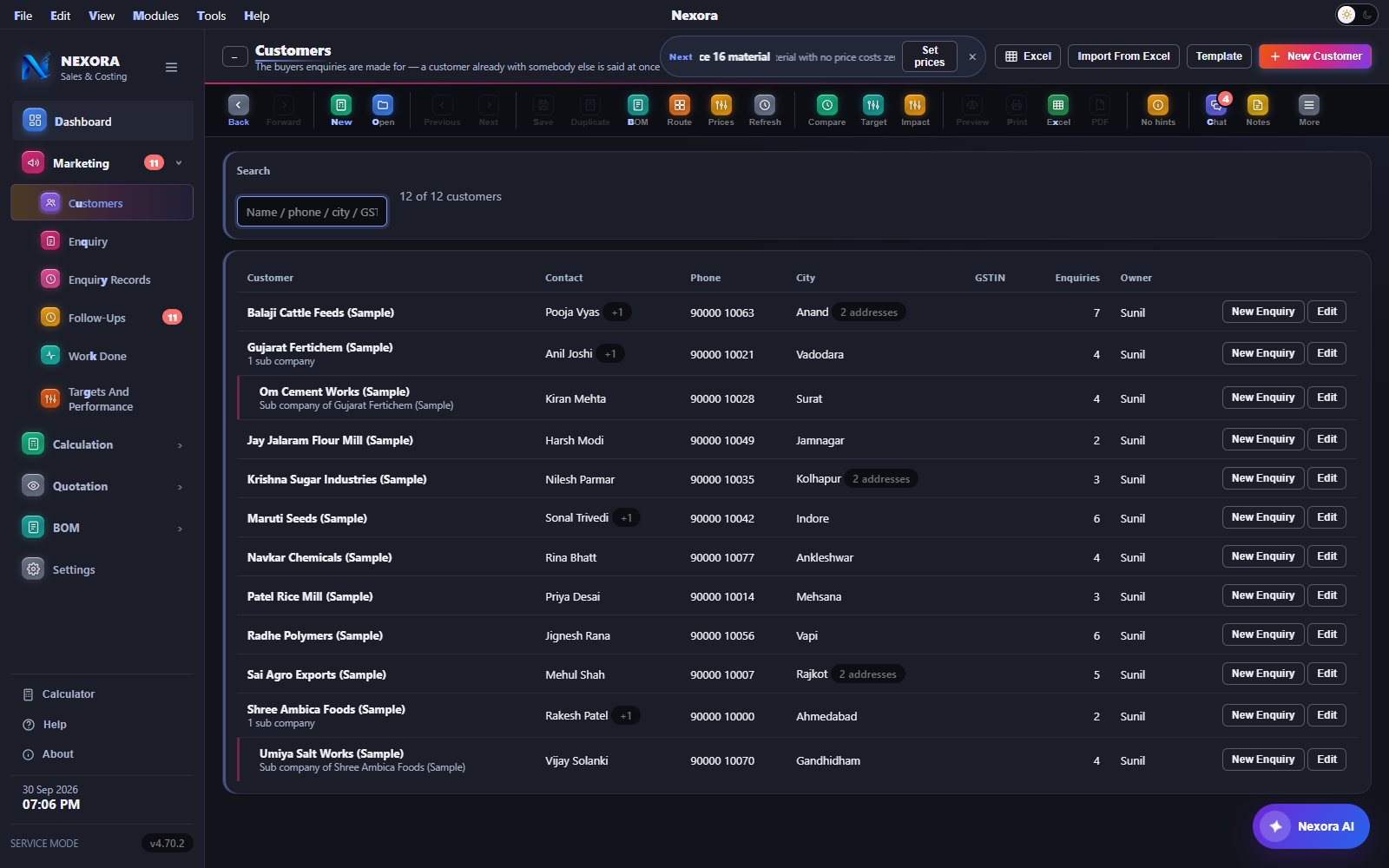
Task: Toggle the light/dark theme switch
Action: coord(1356,15)
